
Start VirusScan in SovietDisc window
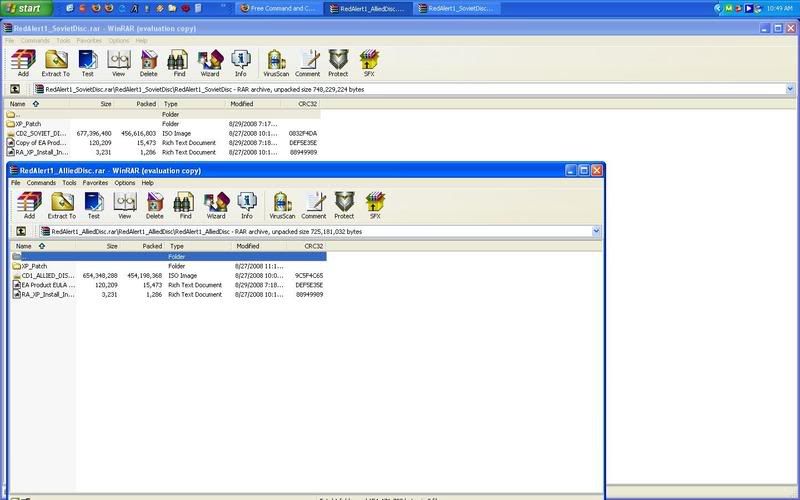[x=276, y=63]
